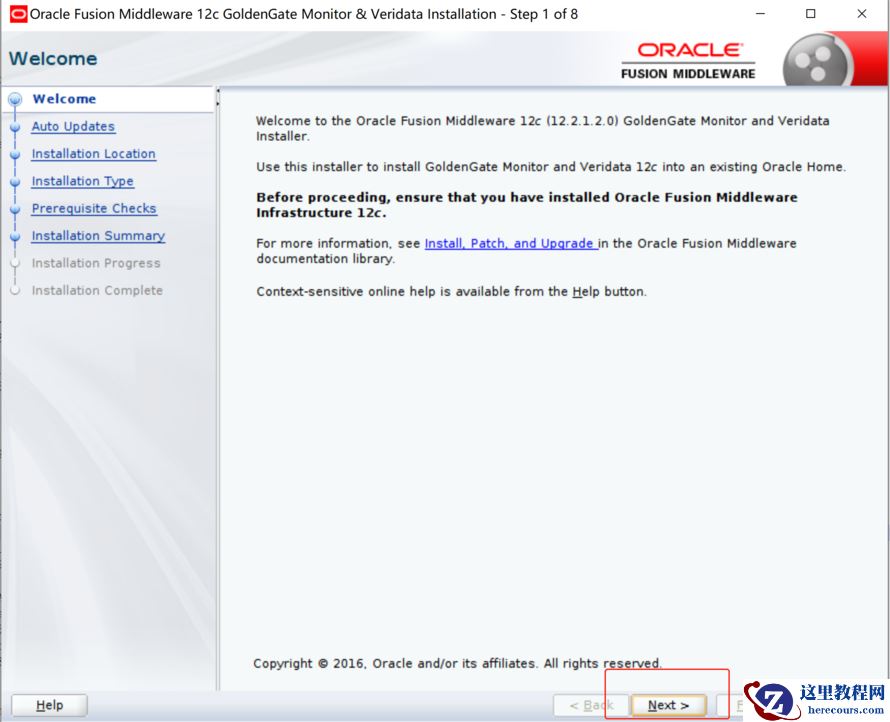This screenshot has width=890, height=722.
Task: Click the Installation Progress step bullet icon
Action: tap(15, 263)
